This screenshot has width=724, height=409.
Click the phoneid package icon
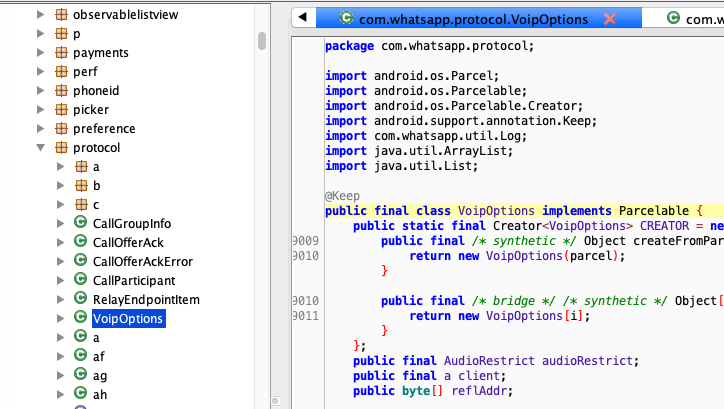click(61, 90)
